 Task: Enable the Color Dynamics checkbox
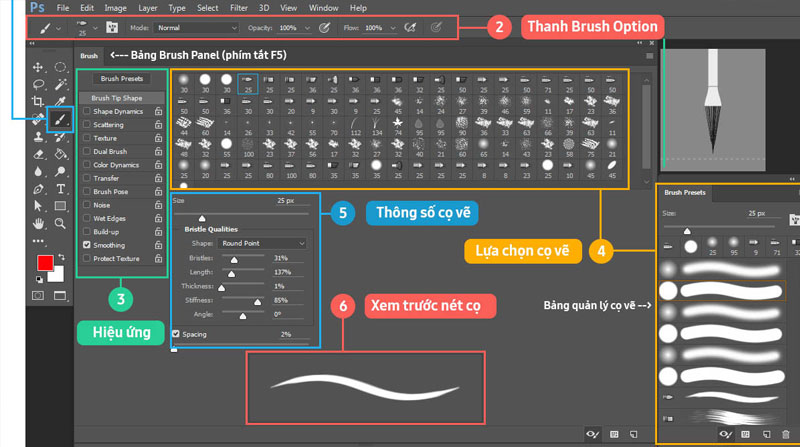click(x=87, y=164)
